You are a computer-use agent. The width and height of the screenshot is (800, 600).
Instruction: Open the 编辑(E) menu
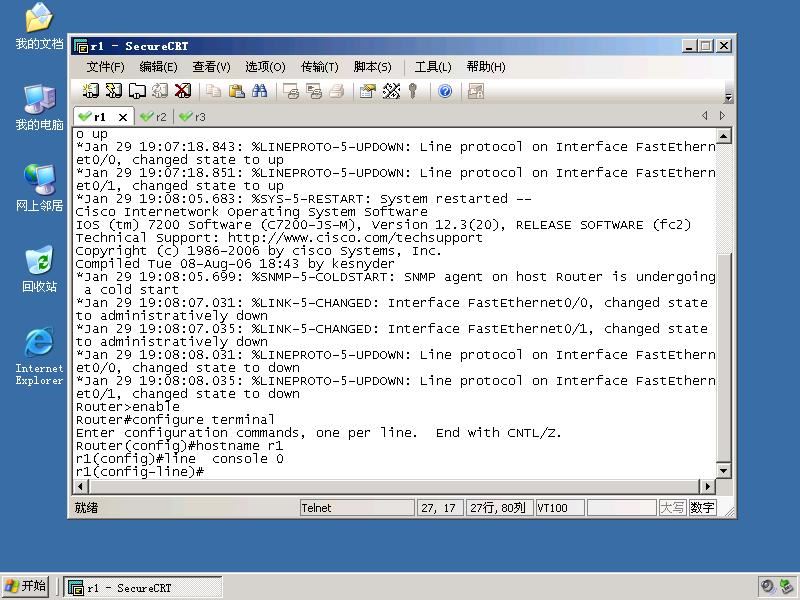coord(158,67)
